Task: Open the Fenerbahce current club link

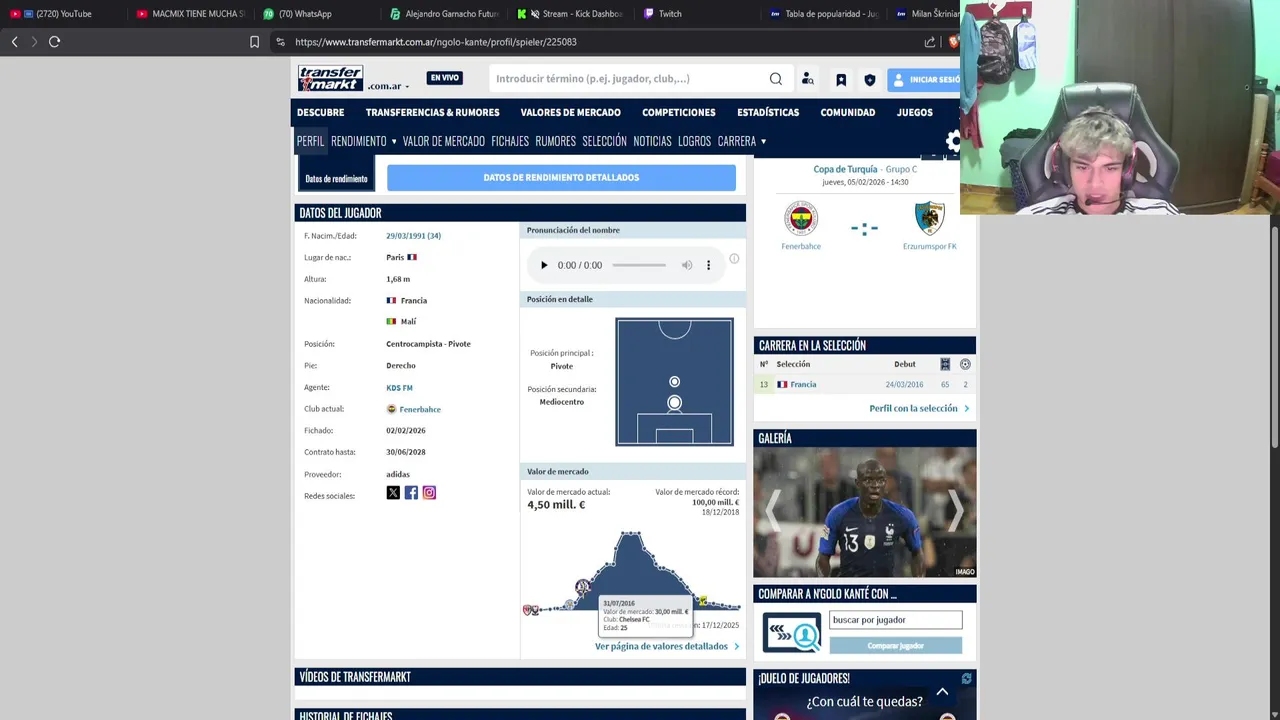Action: click(x=420, y=409)
